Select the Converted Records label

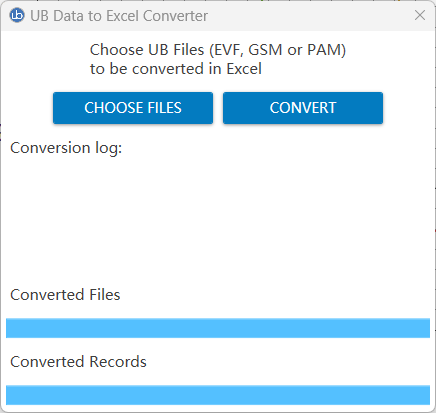click(x=78, y=362)
